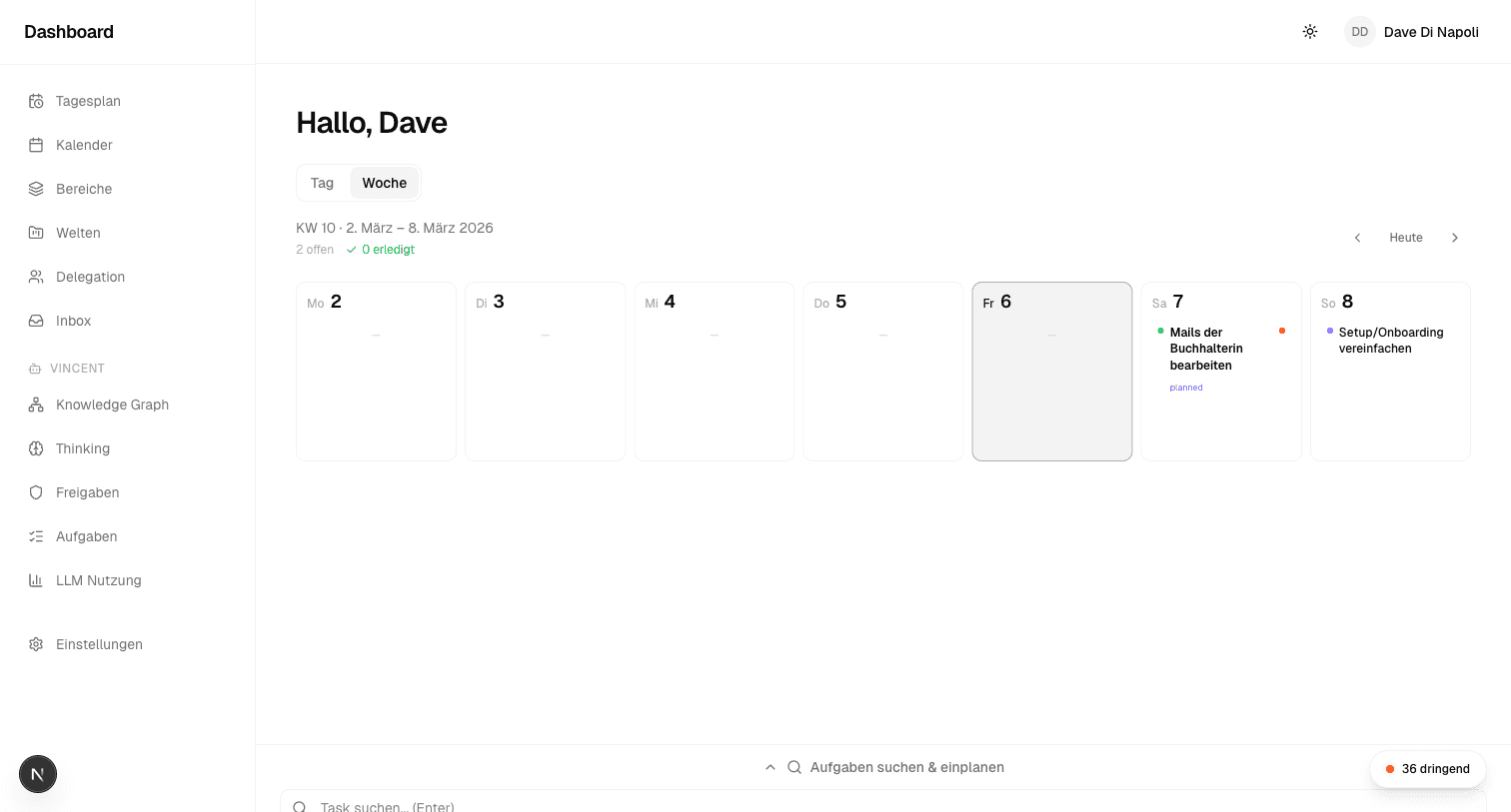Open the Setup/Onboarding vereinfachen task
The image size is (1511, 812).
tap(1390, 341)
